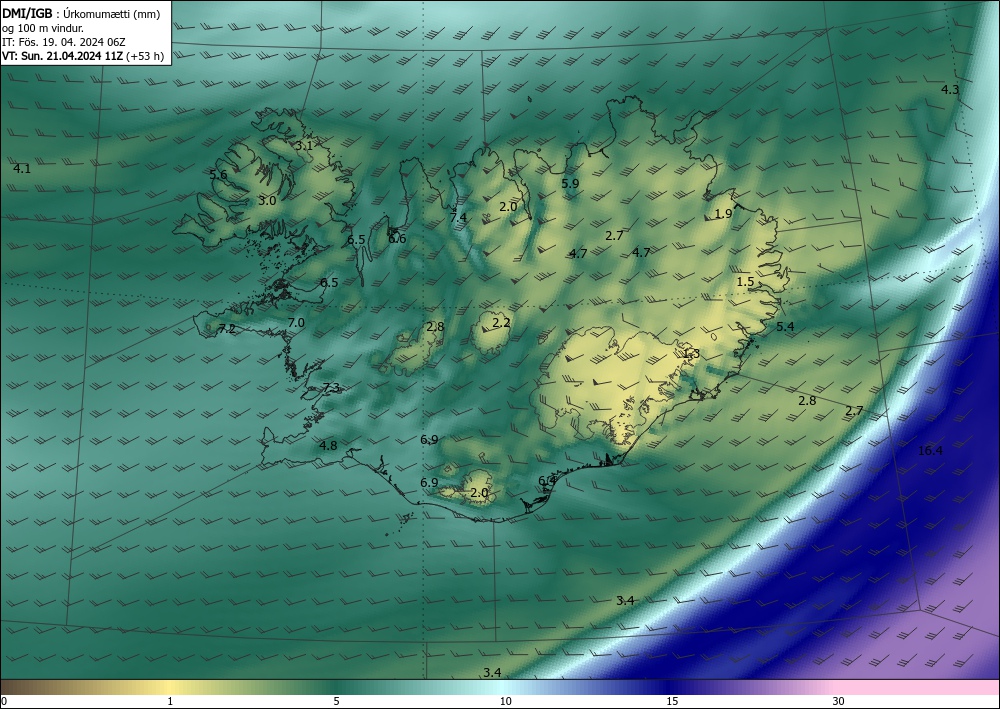1000x709 pixels.
Task: Click the 'og 100 m vindur.' line
Action: point(43,28)
